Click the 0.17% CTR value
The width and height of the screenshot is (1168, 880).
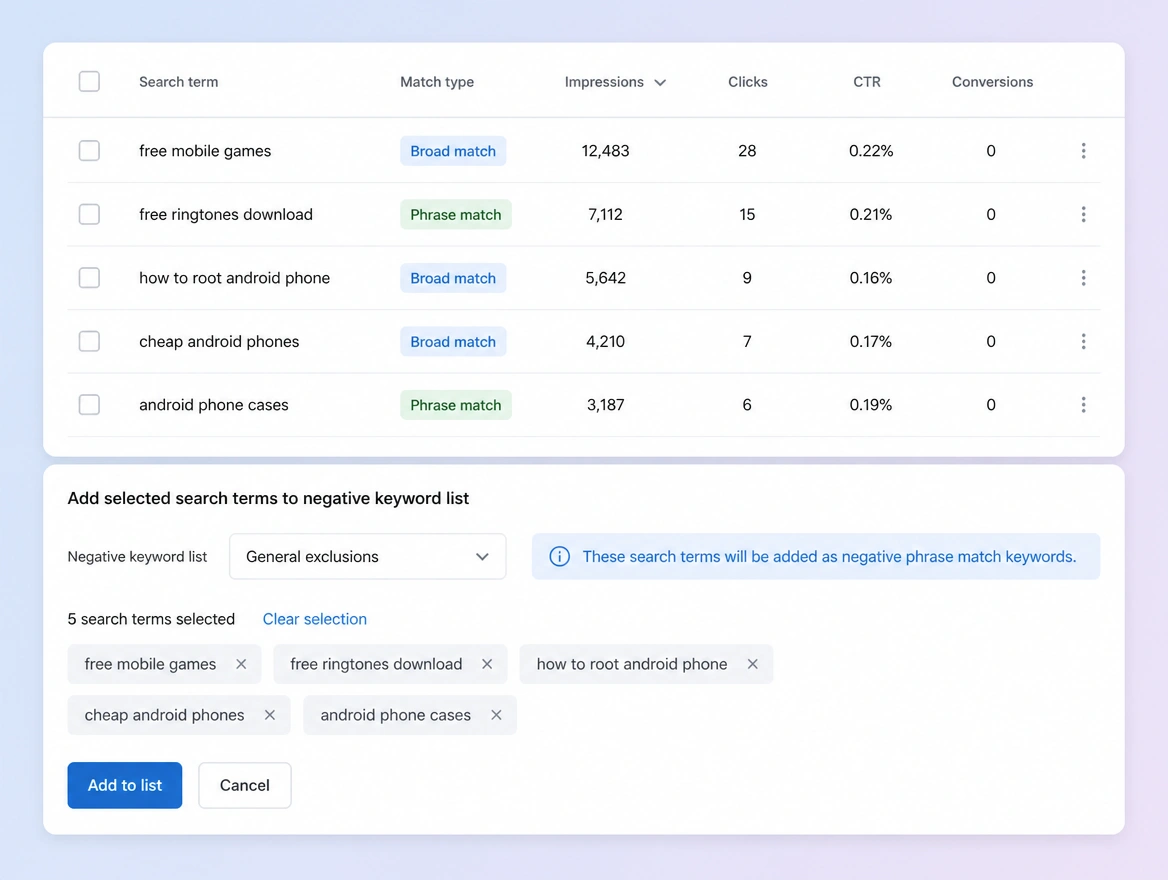tap(871, 341)
